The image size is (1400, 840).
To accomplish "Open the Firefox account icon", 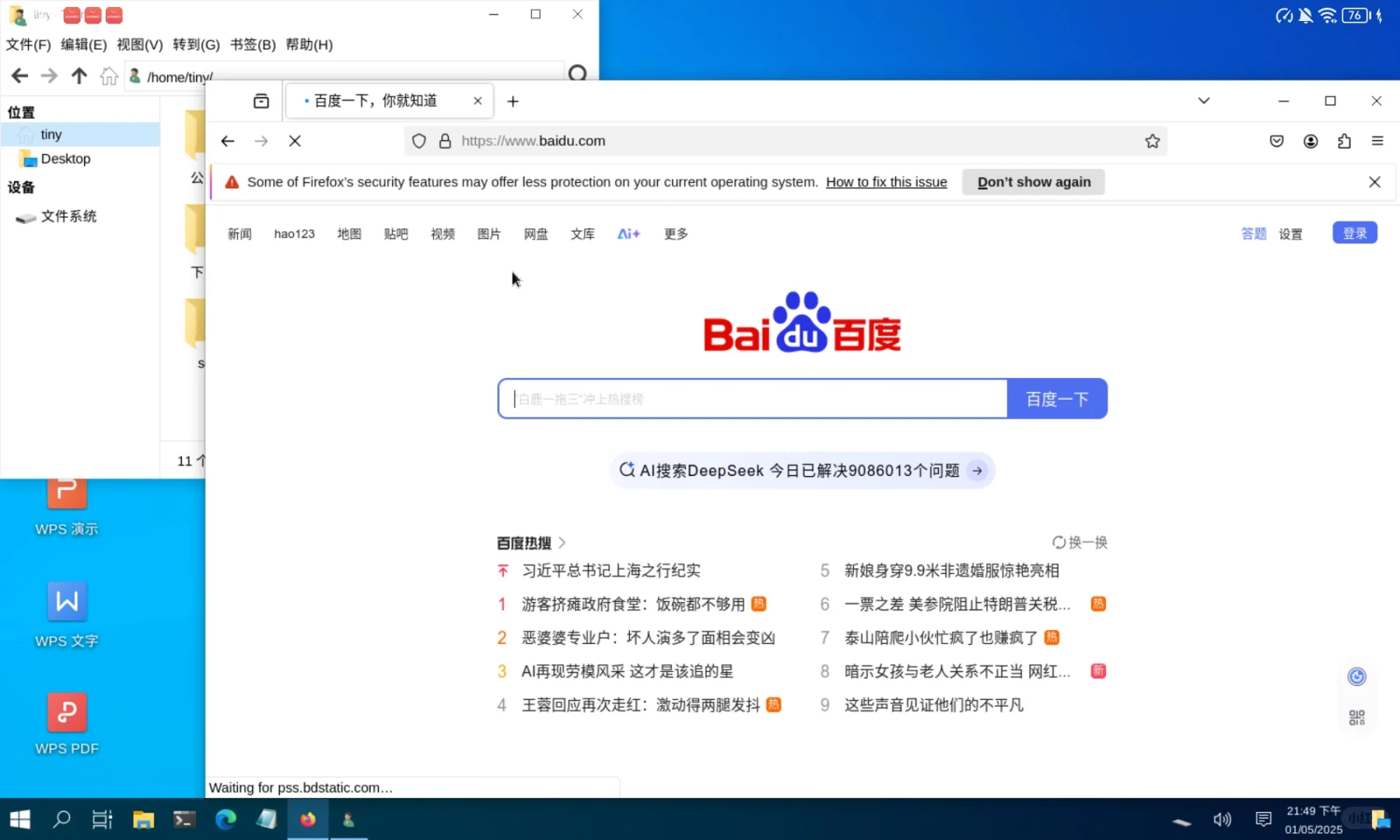I will [1311, 141].
